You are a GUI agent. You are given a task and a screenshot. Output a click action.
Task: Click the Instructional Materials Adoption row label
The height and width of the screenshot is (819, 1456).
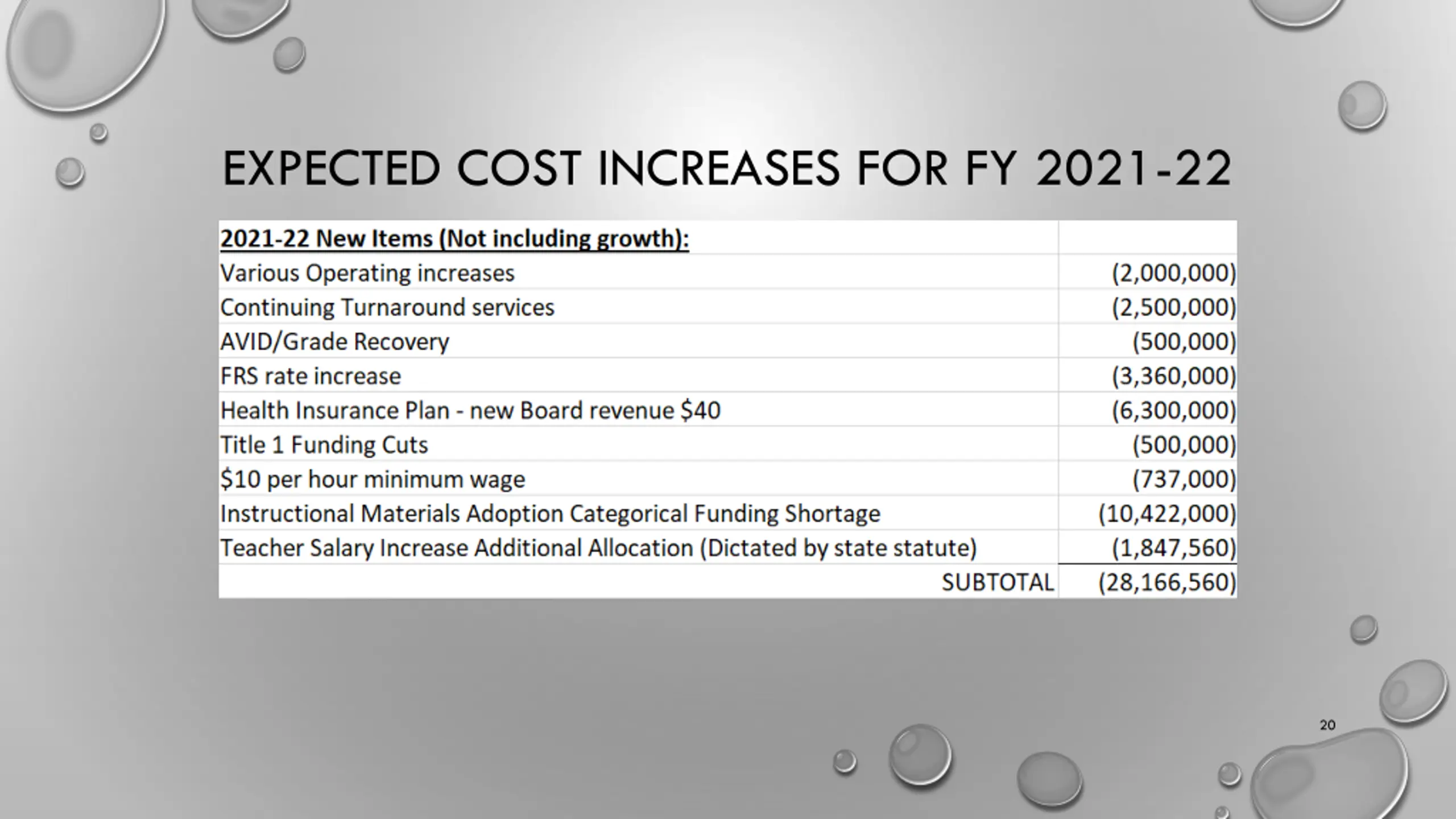550,514
